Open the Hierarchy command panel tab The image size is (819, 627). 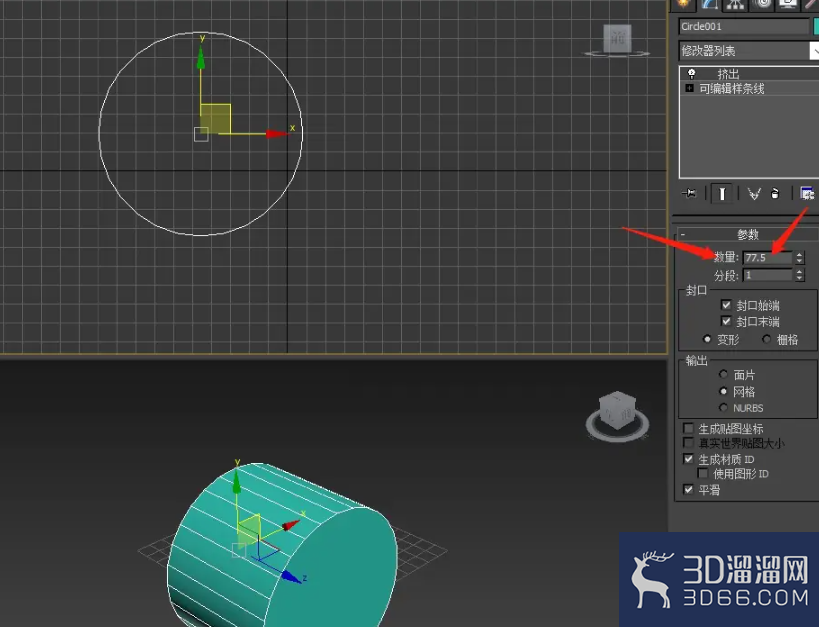point(735,5)
